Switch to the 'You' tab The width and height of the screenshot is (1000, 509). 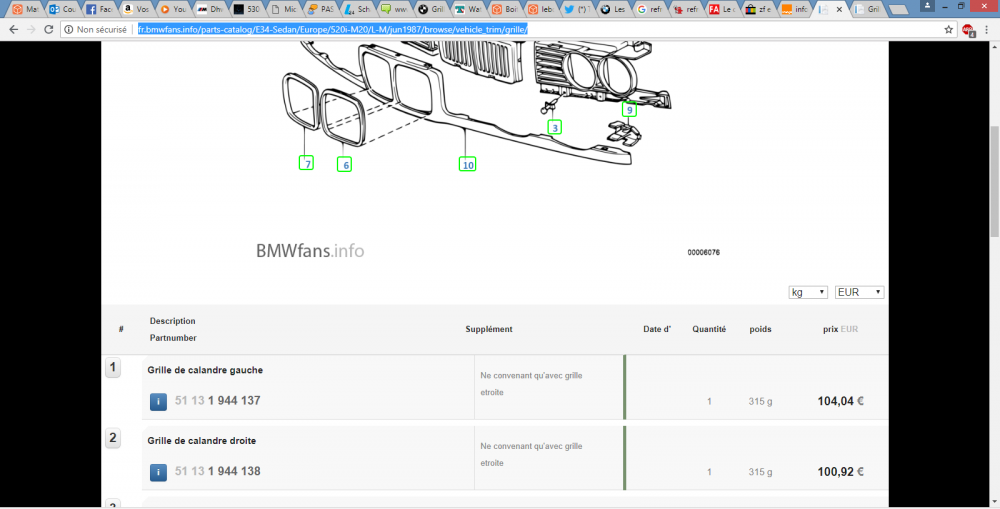(x=173, y=10)
